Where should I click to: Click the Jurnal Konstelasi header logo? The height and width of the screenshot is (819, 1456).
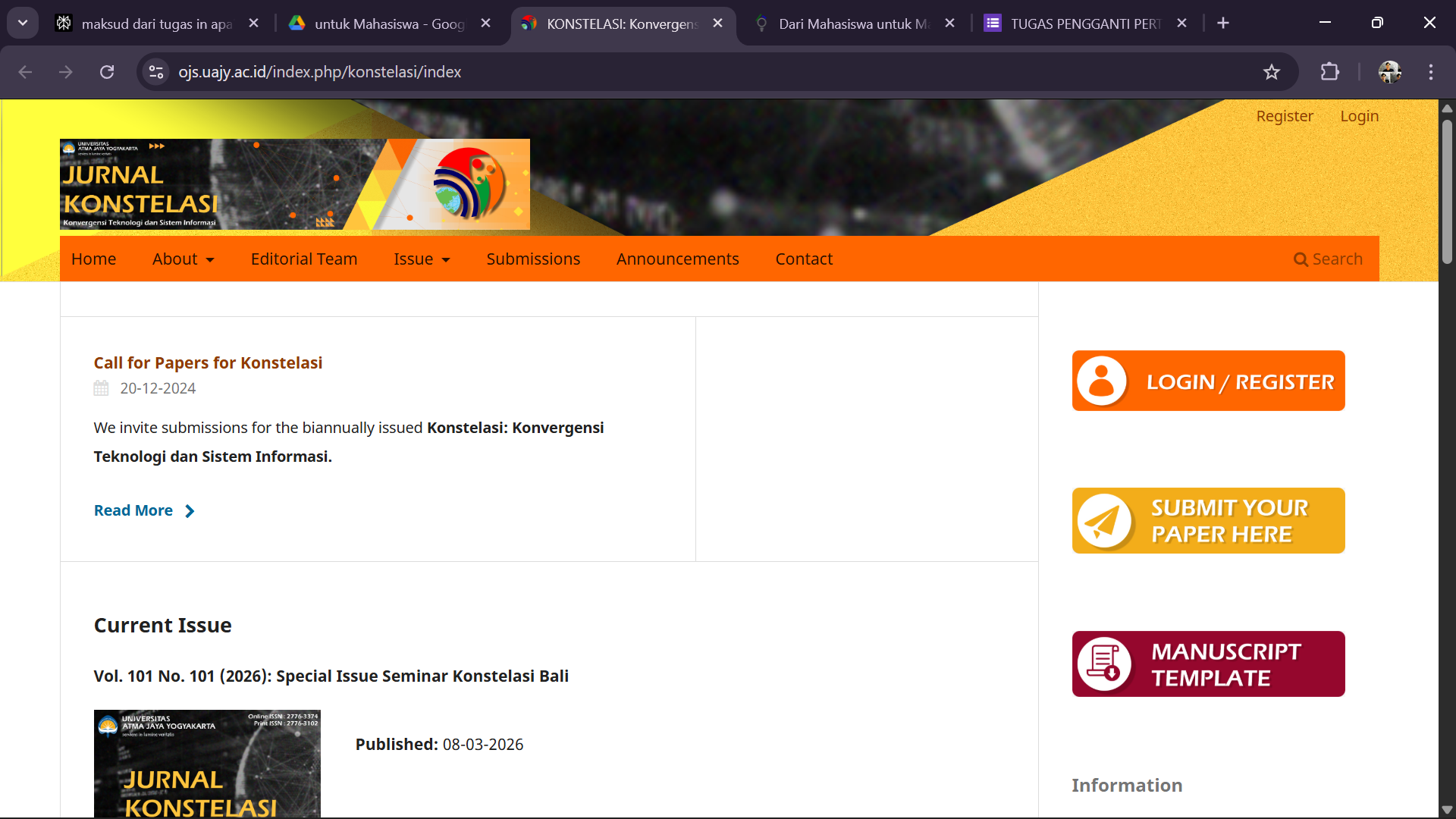[295, 184]
